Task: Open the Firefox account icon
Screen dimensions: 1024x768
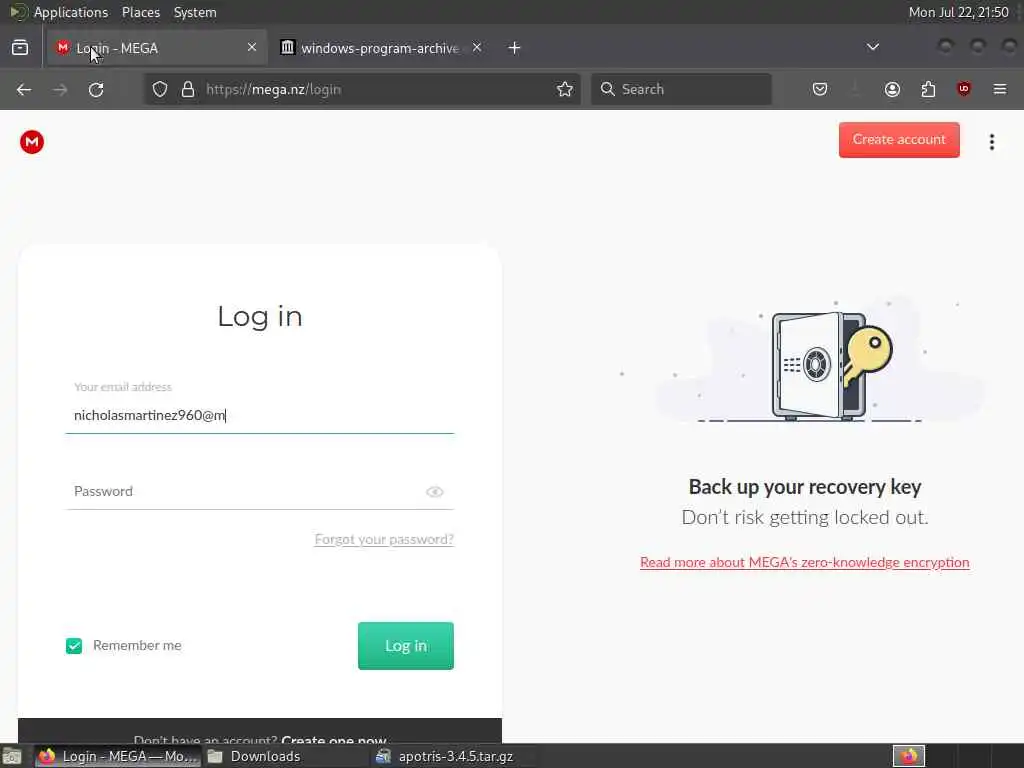Action: point(892,89)
